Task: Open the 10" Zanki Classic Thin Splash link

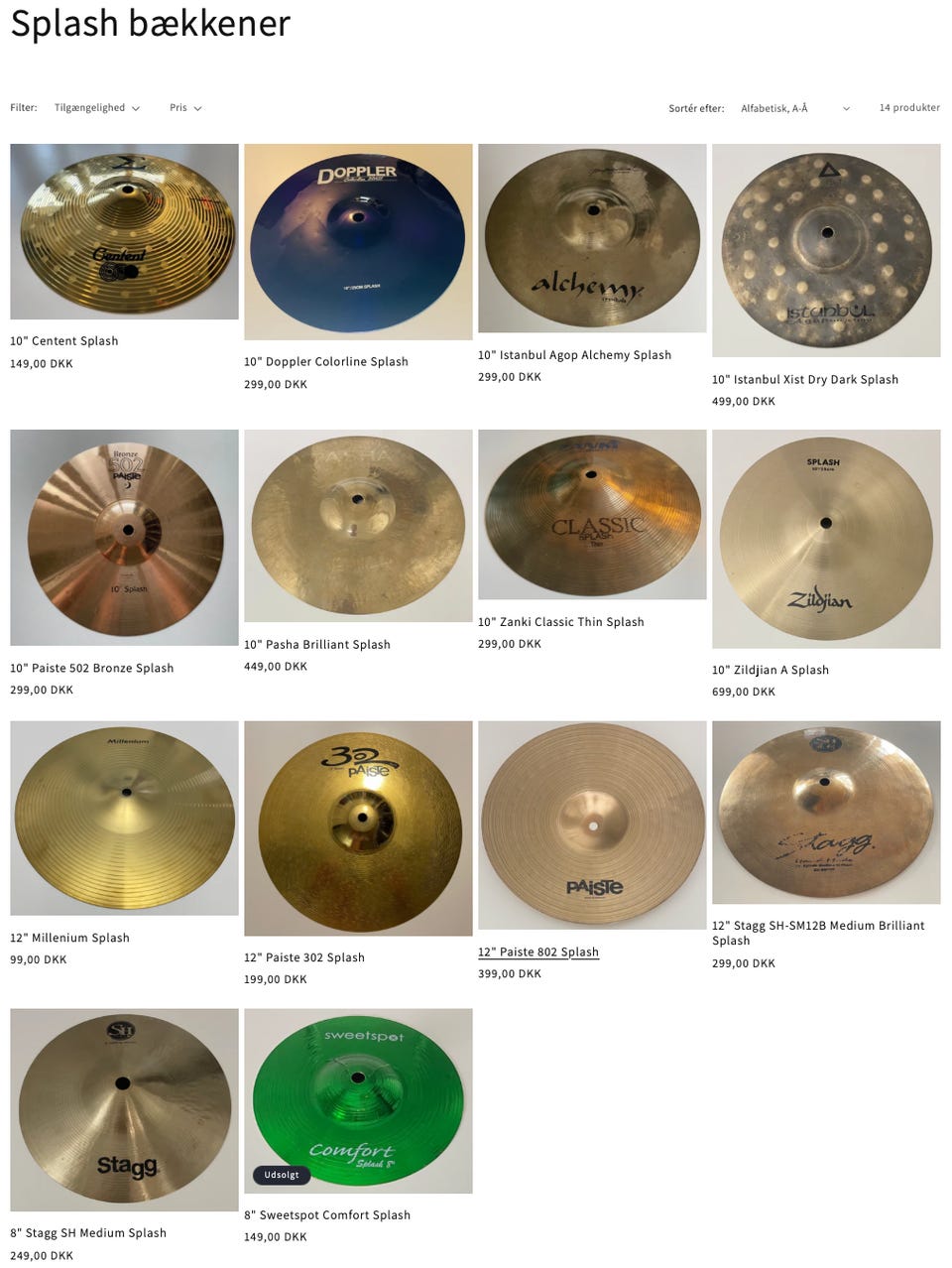Action: (561, 622)
